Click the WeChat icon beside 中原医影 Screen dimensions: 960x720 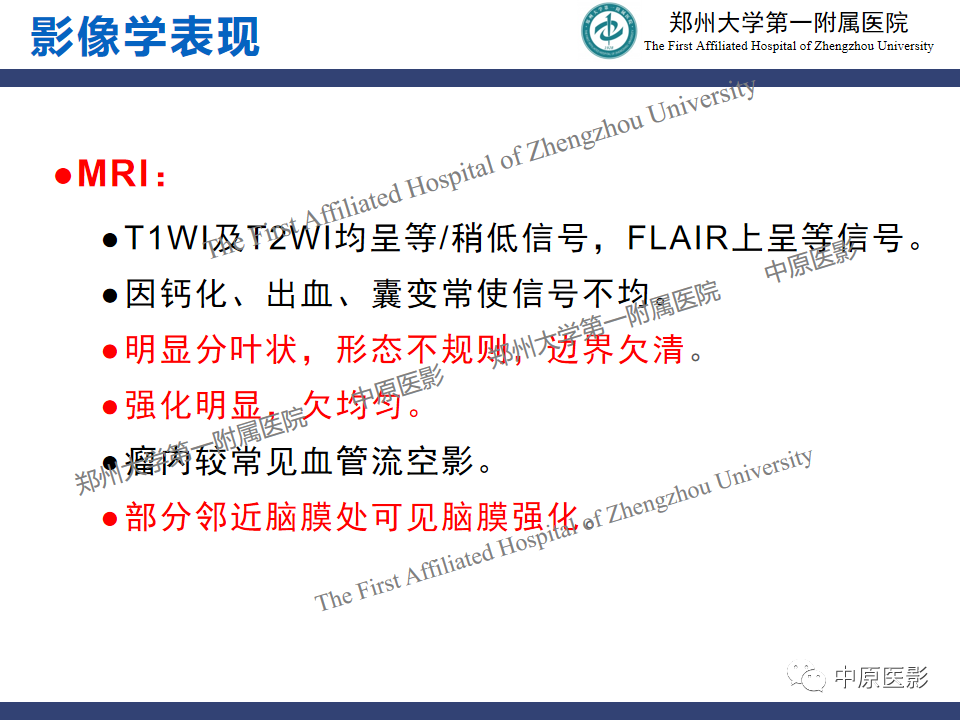pyautogui.click(x=806, y=677)
